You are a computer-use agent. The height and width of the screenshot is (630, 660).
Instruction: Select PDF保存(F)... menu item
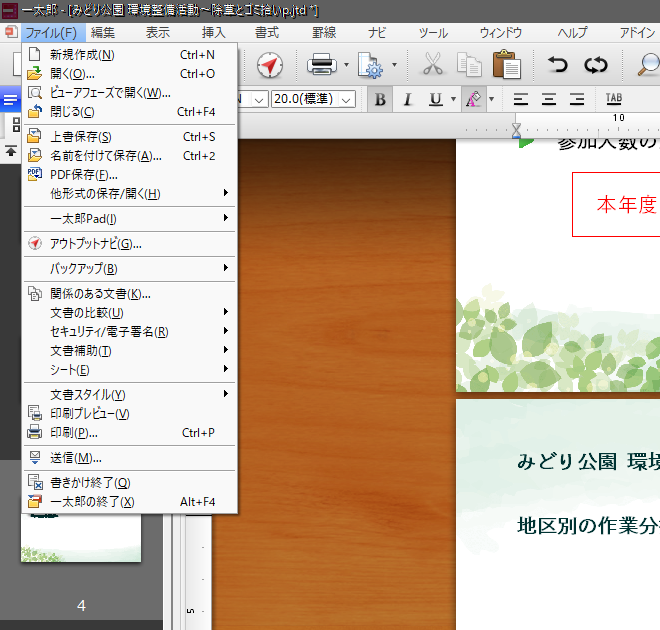point(130,175)
